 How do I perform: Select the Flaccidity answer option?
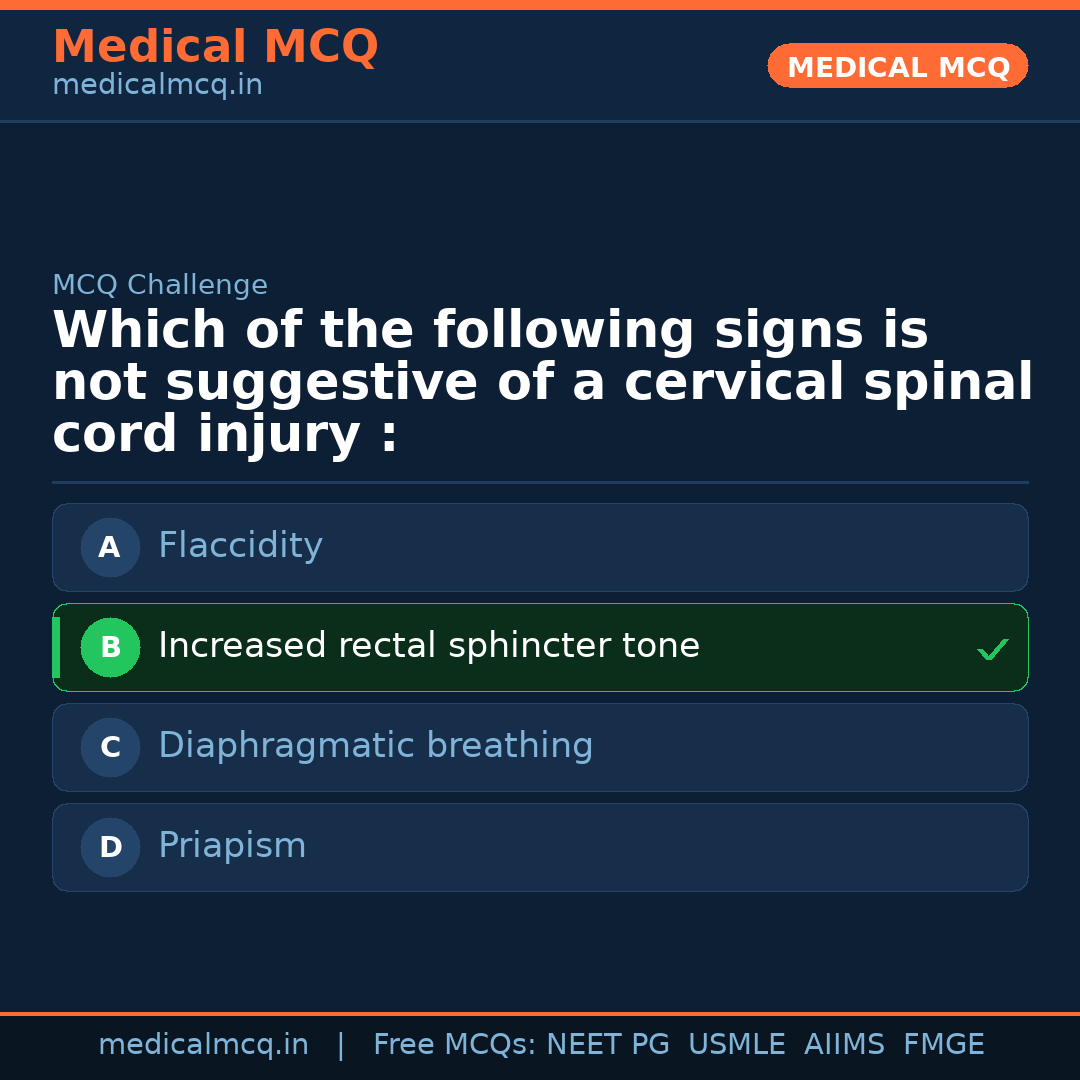[240, 546]
